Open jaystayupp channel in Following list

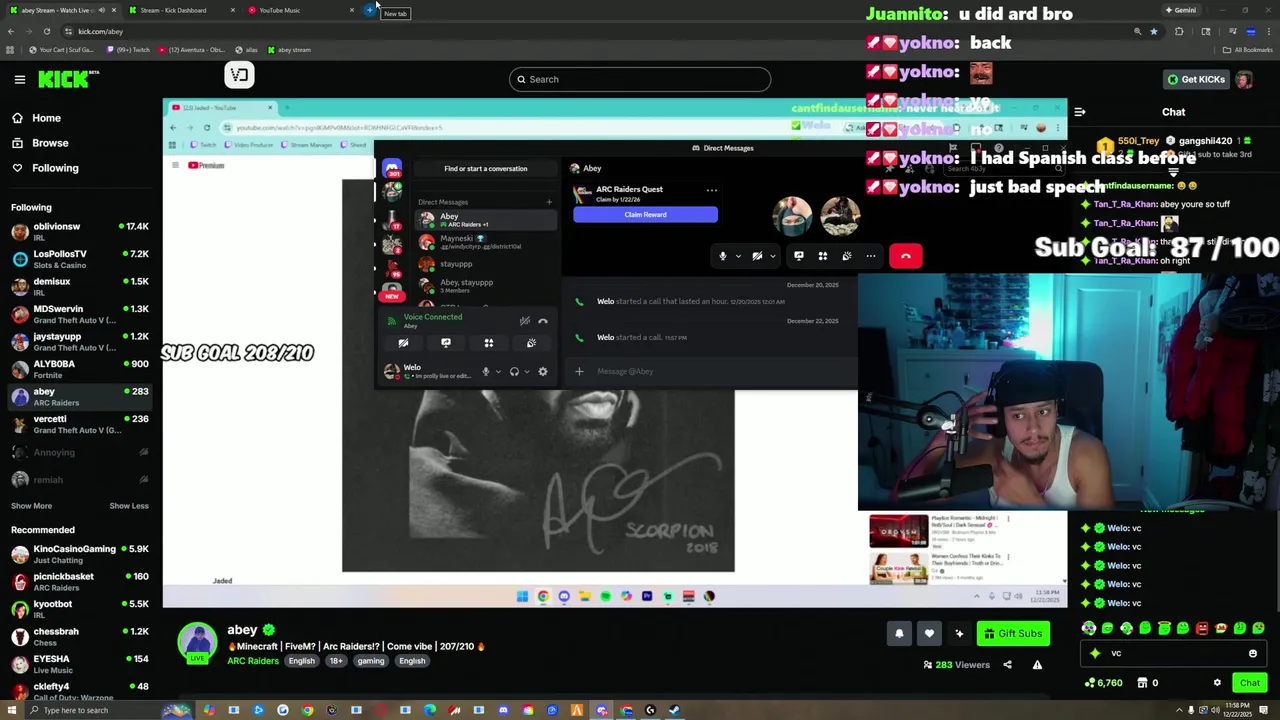(x=80, y=342)
